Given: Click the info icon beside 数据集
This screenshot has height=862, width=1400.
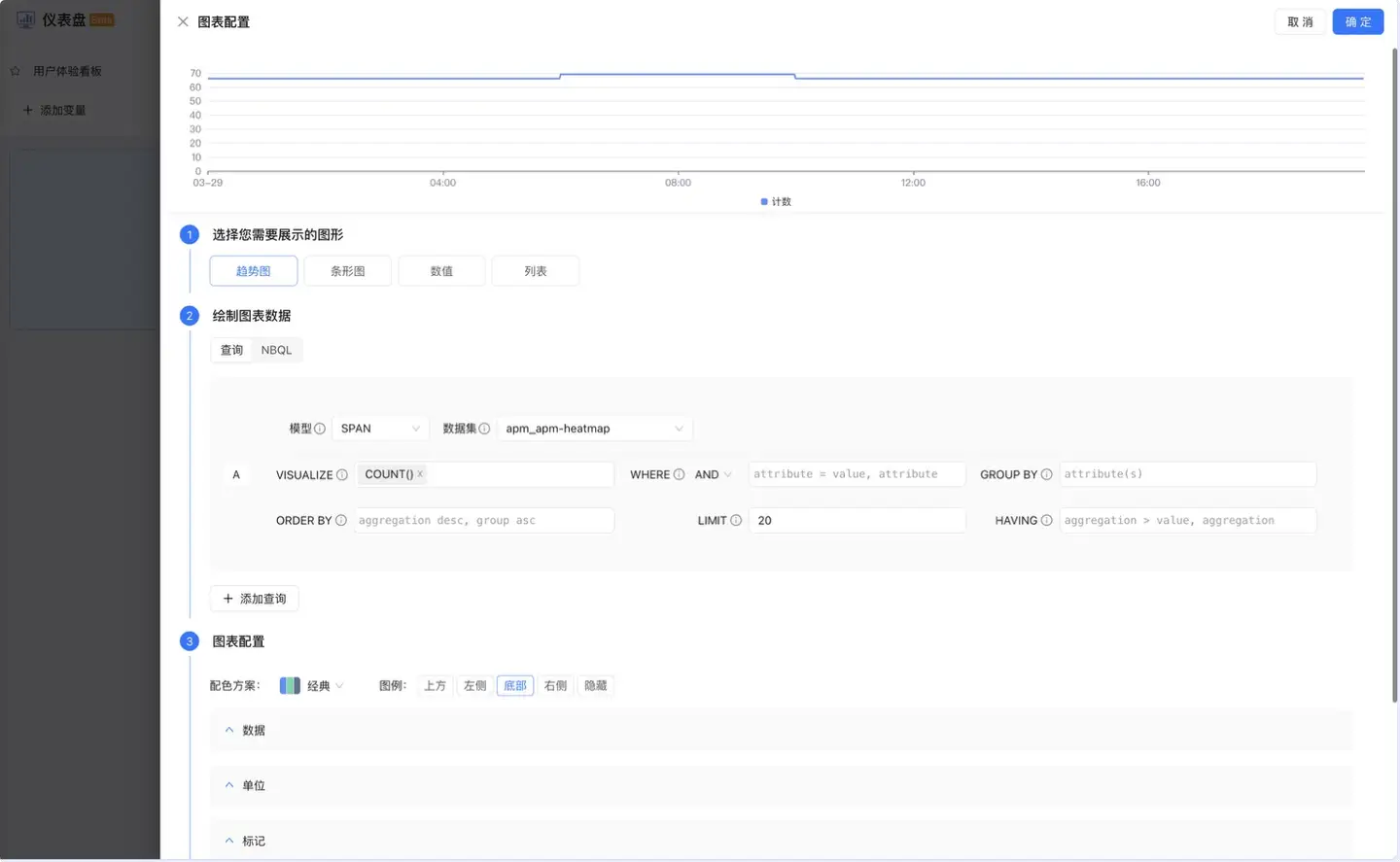Looking at the screenshot, I should pos(484,429).
